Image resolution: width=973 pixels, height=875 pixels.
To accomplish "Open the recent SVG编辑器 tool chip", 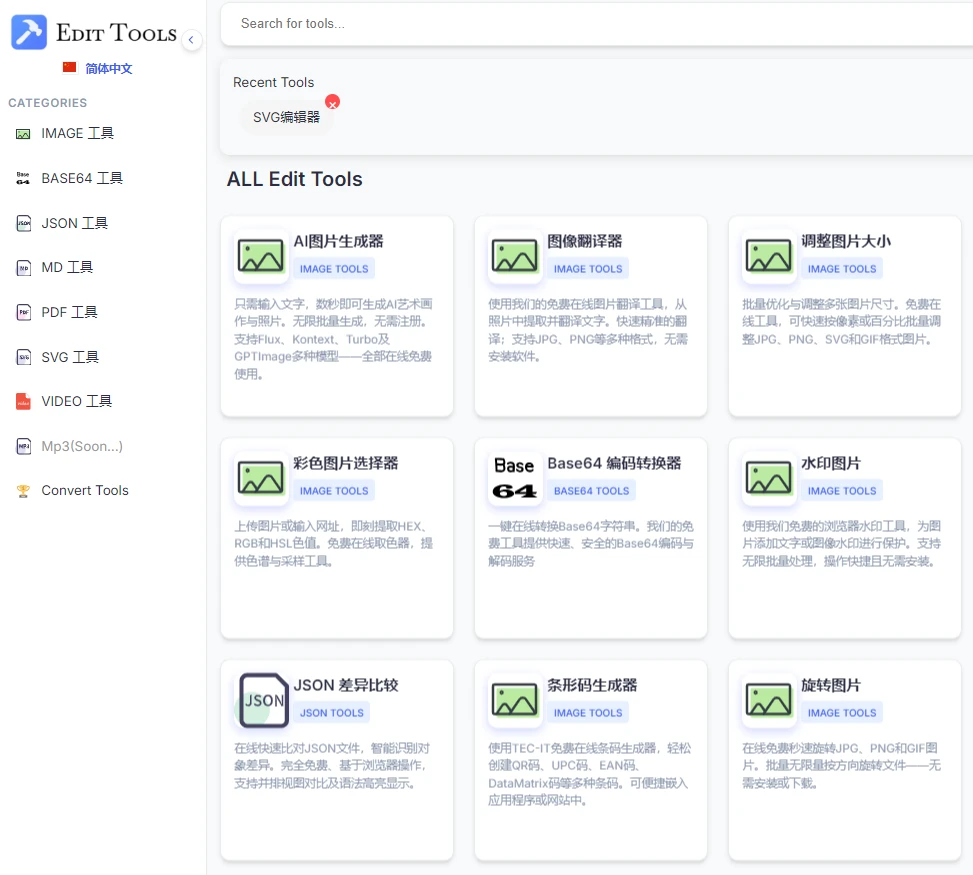I will (286, 117).
